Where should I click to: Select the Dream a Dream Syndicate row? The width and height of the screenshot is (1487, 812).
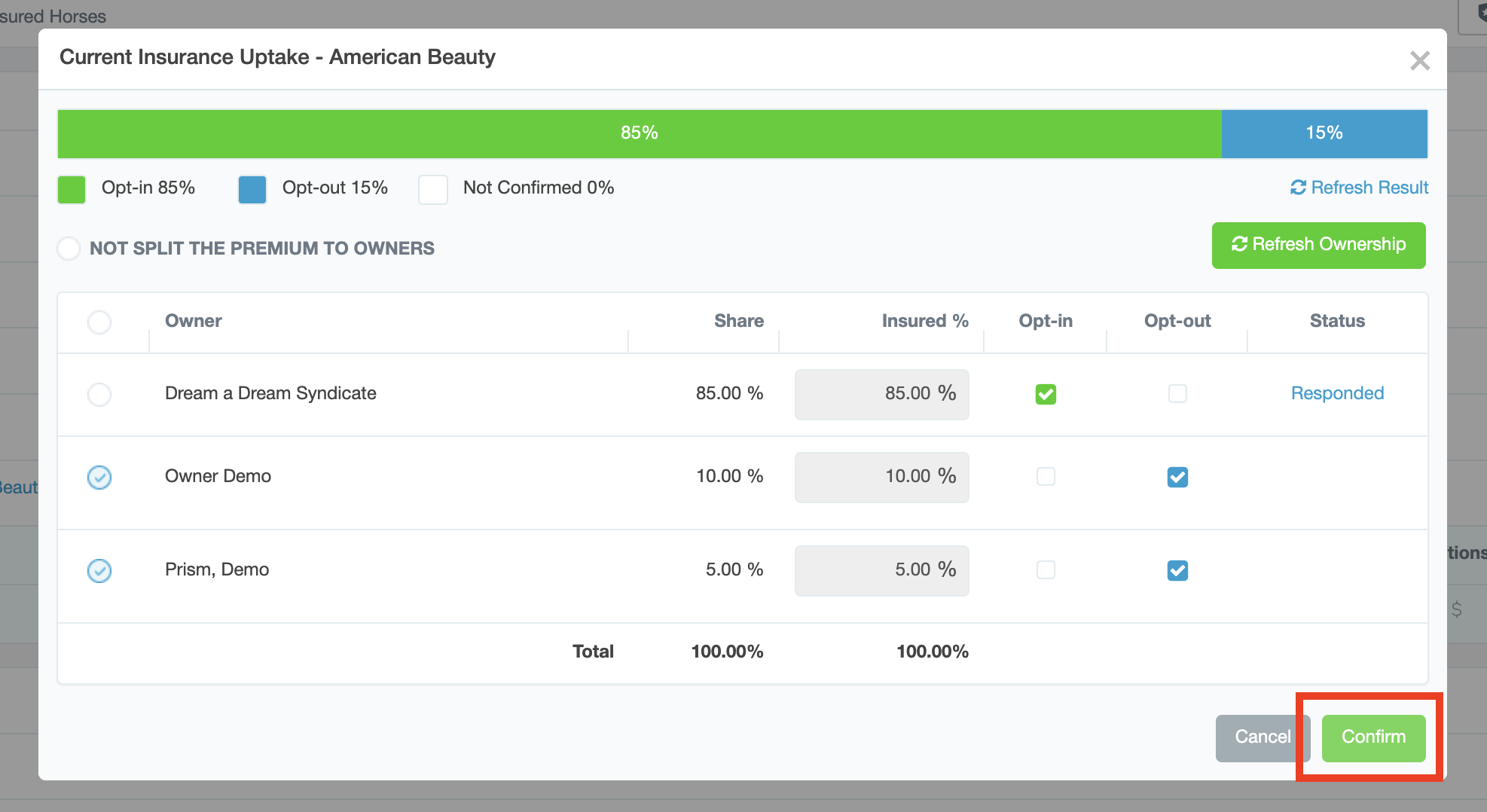coord(99,394)
